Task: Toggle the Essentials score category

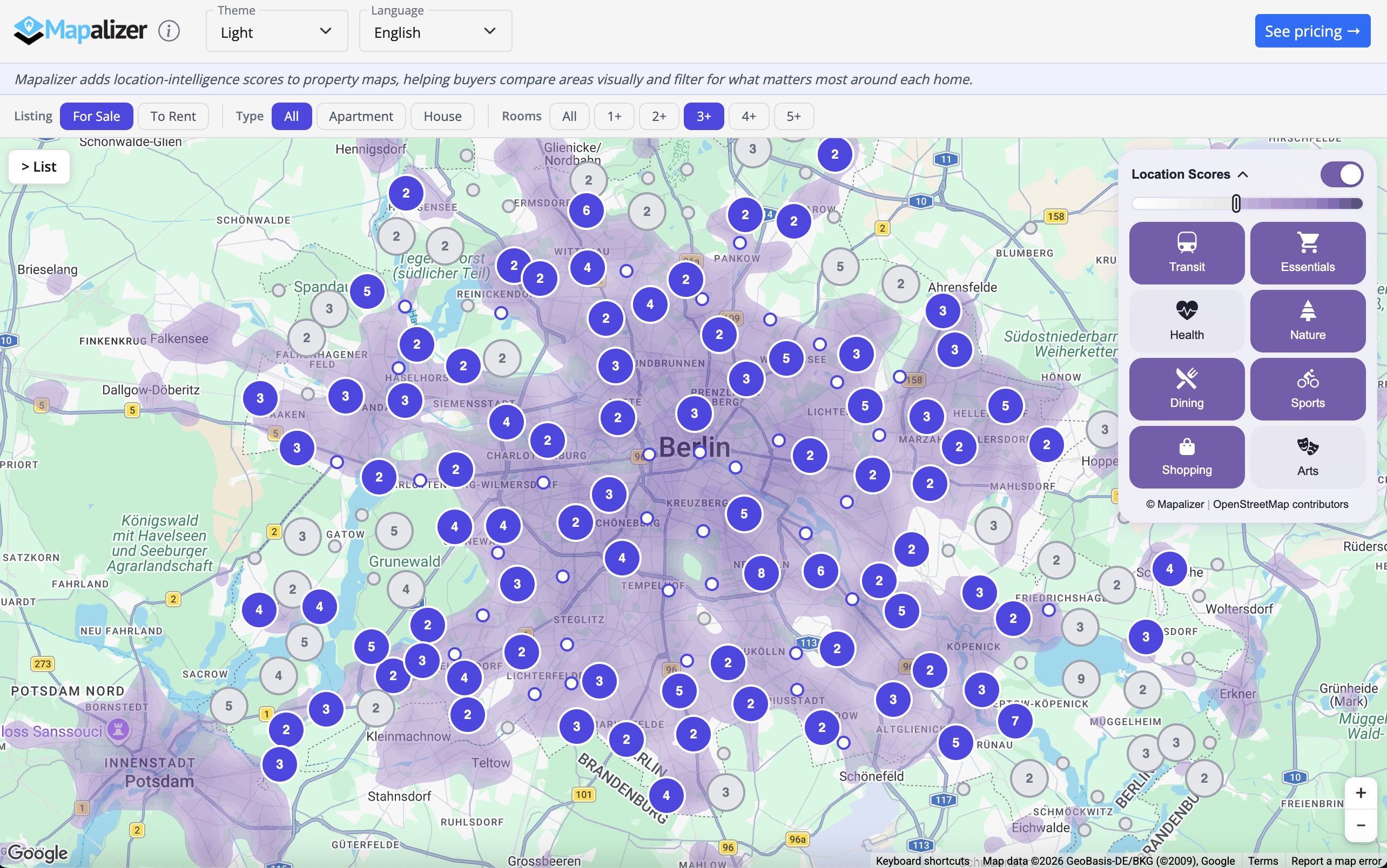Action: (1308, 253)
